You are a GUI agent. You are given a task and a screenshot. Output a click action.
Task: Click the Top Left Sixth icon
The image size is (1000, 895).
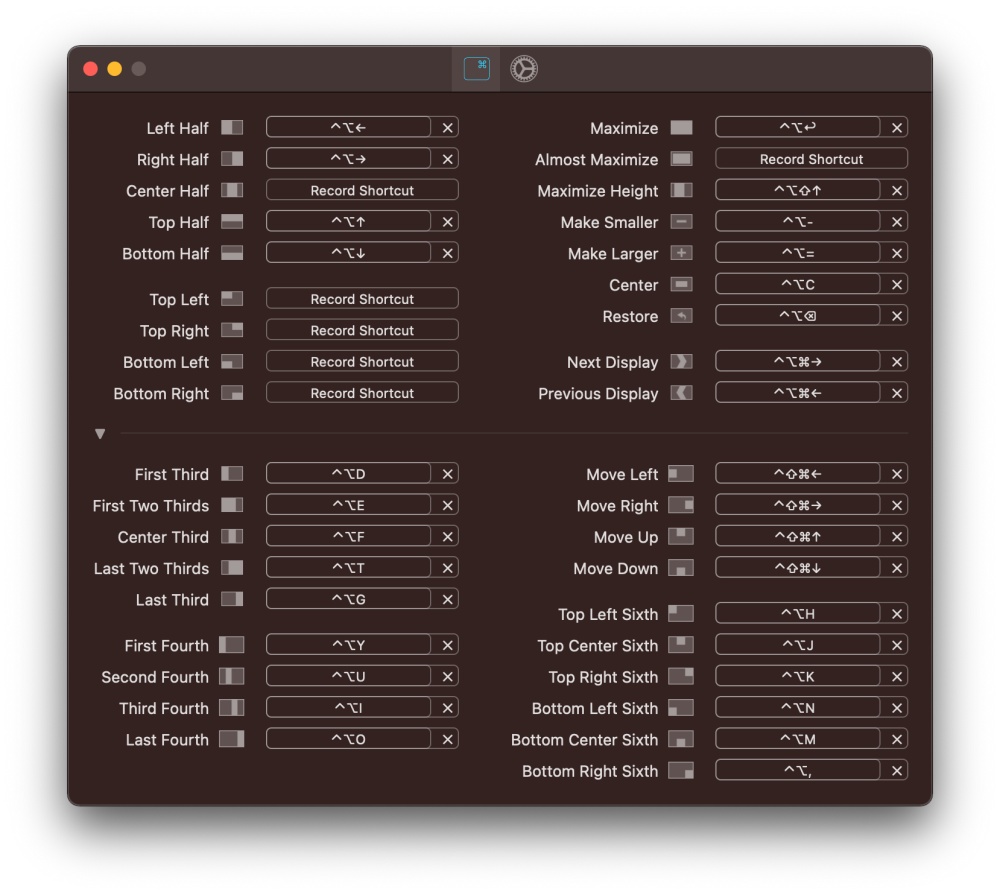[x=680, y=614]
